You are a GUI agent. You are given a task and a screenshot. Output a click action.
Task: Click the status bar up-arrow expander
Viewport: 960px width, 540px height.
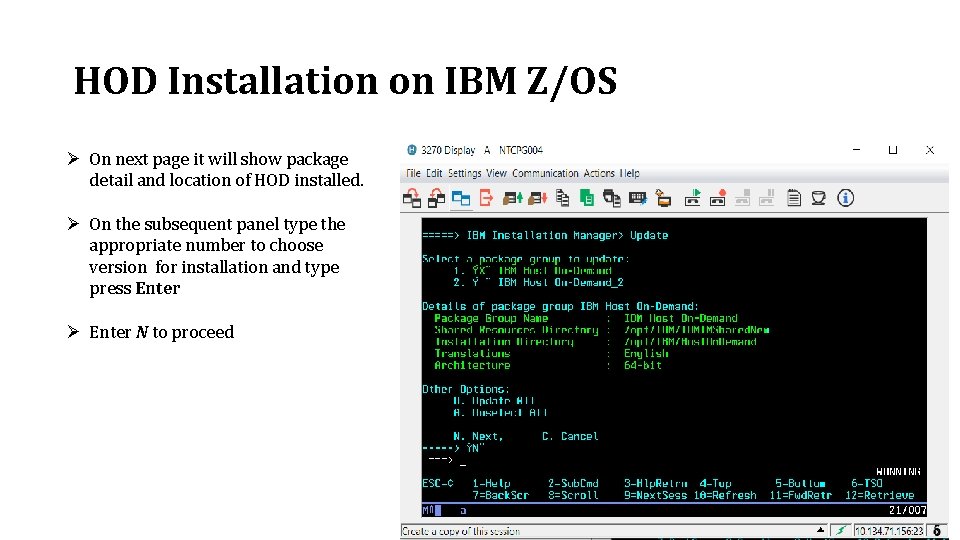click(820, 530)
